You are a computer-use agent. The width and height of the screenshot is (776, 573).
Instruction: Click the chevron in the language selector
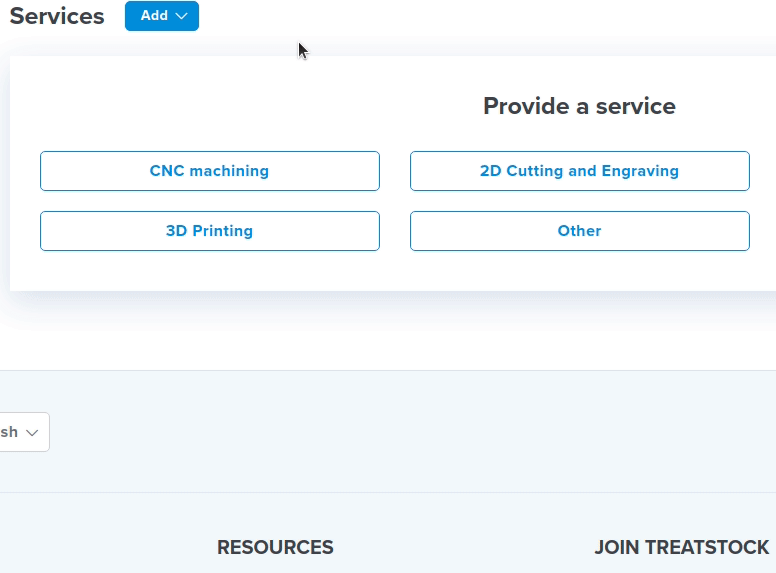(32, 433)
